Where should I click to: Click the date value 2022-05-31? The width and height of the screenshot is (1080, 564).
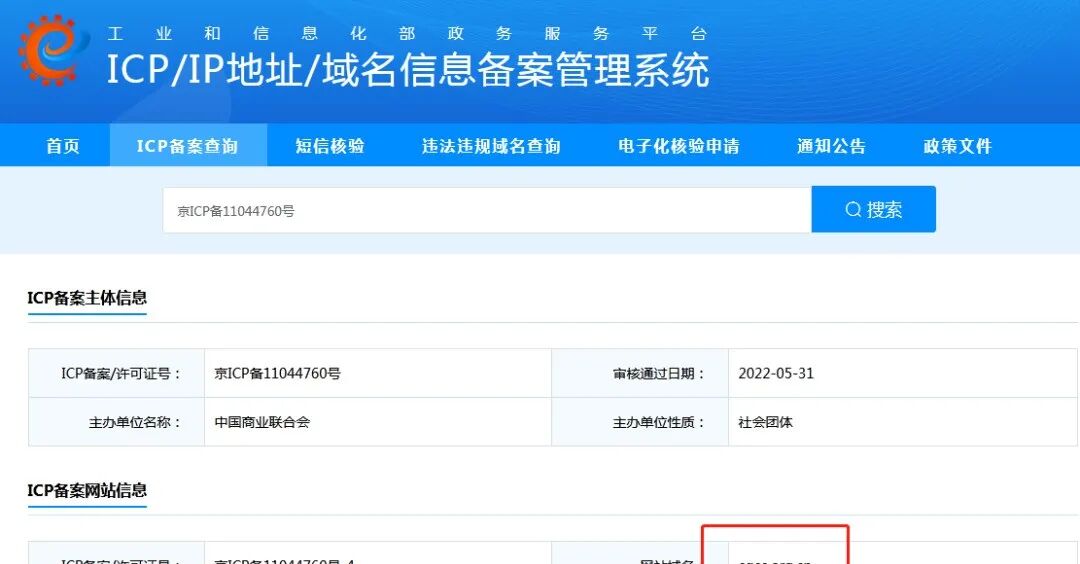[x=776, y=373]
